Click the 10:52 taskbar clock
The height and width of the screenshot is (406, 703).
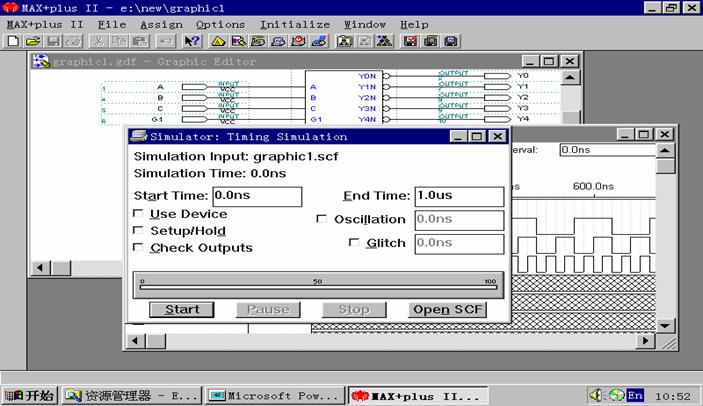click(673, 396)
